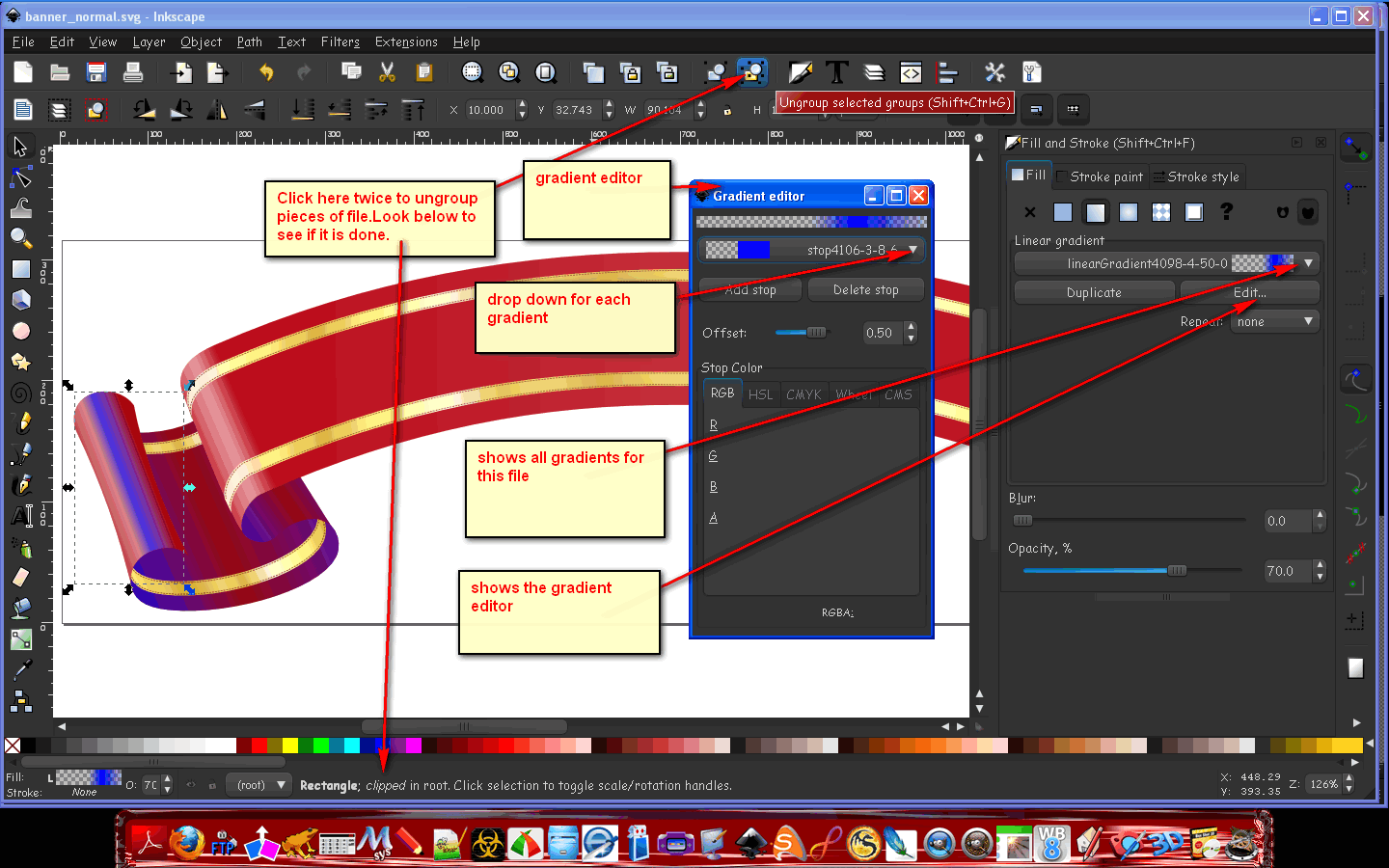Viewport: 1389px width, 868px height.
Task: Click the Duplicate gradient button
Action: pos(1094,292)
